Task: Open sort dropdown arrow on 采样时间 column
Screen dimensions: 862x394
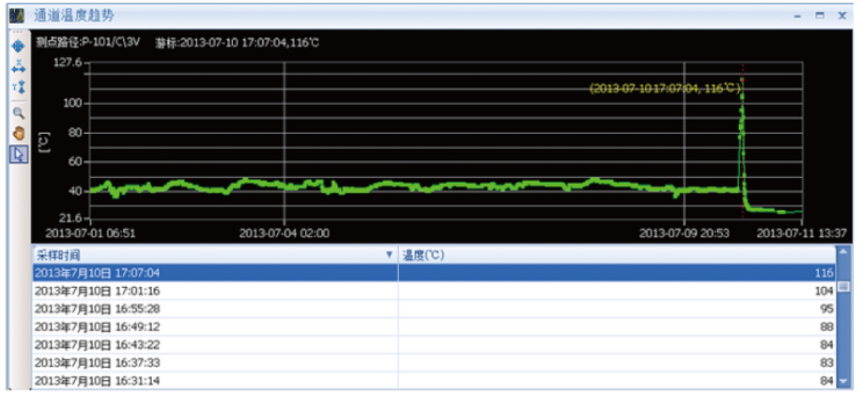Action: [x=389, y=255]
